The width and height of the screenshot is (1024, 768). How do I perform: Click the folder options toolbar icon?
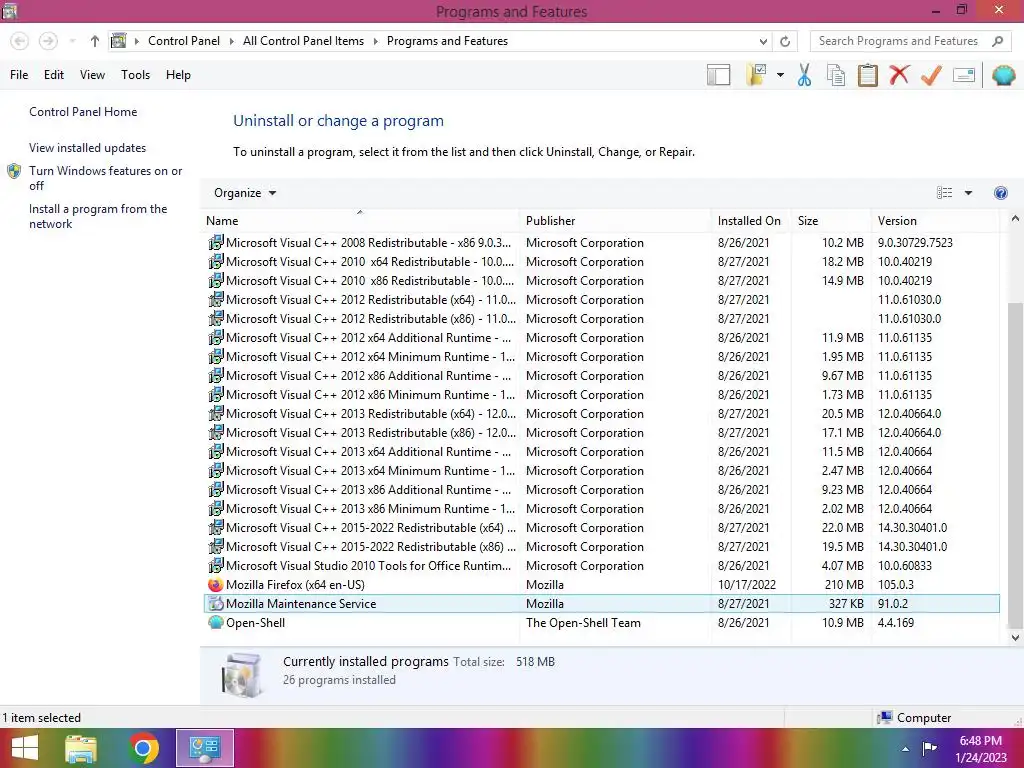pos(756,75)
